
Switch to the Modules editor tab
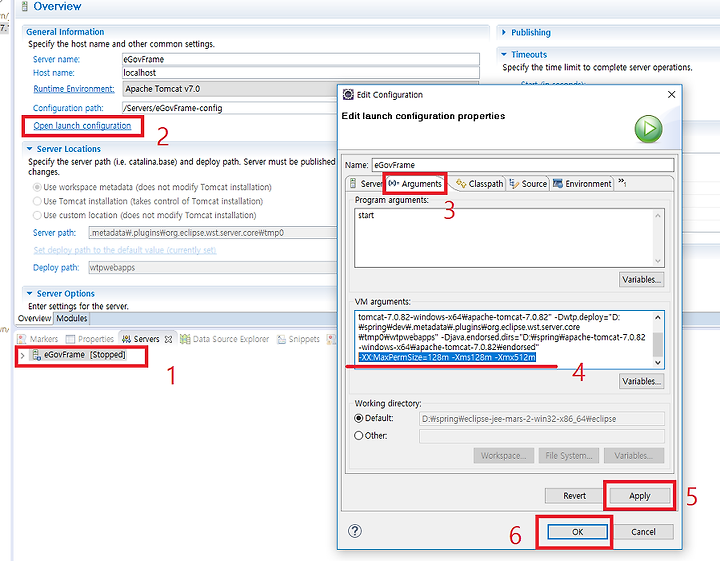(72, 318)
